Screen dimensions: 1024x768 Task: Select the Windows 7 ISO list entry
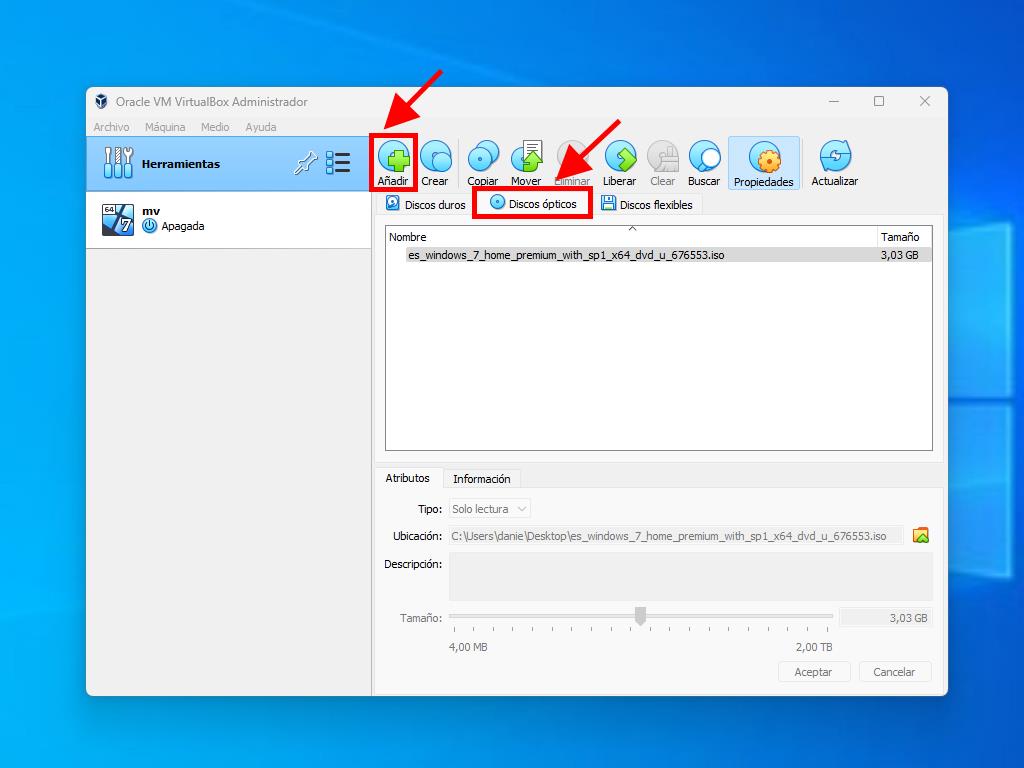pos(566,255)
